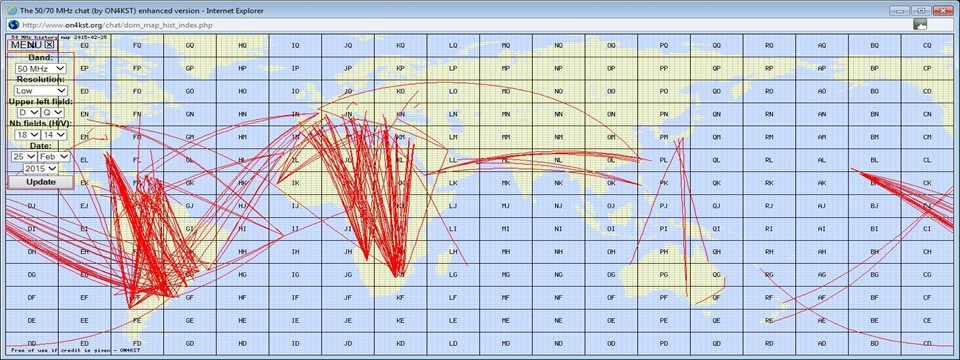
Task: Maximize the Internet Explorer window
Action: tap(921, 10)
